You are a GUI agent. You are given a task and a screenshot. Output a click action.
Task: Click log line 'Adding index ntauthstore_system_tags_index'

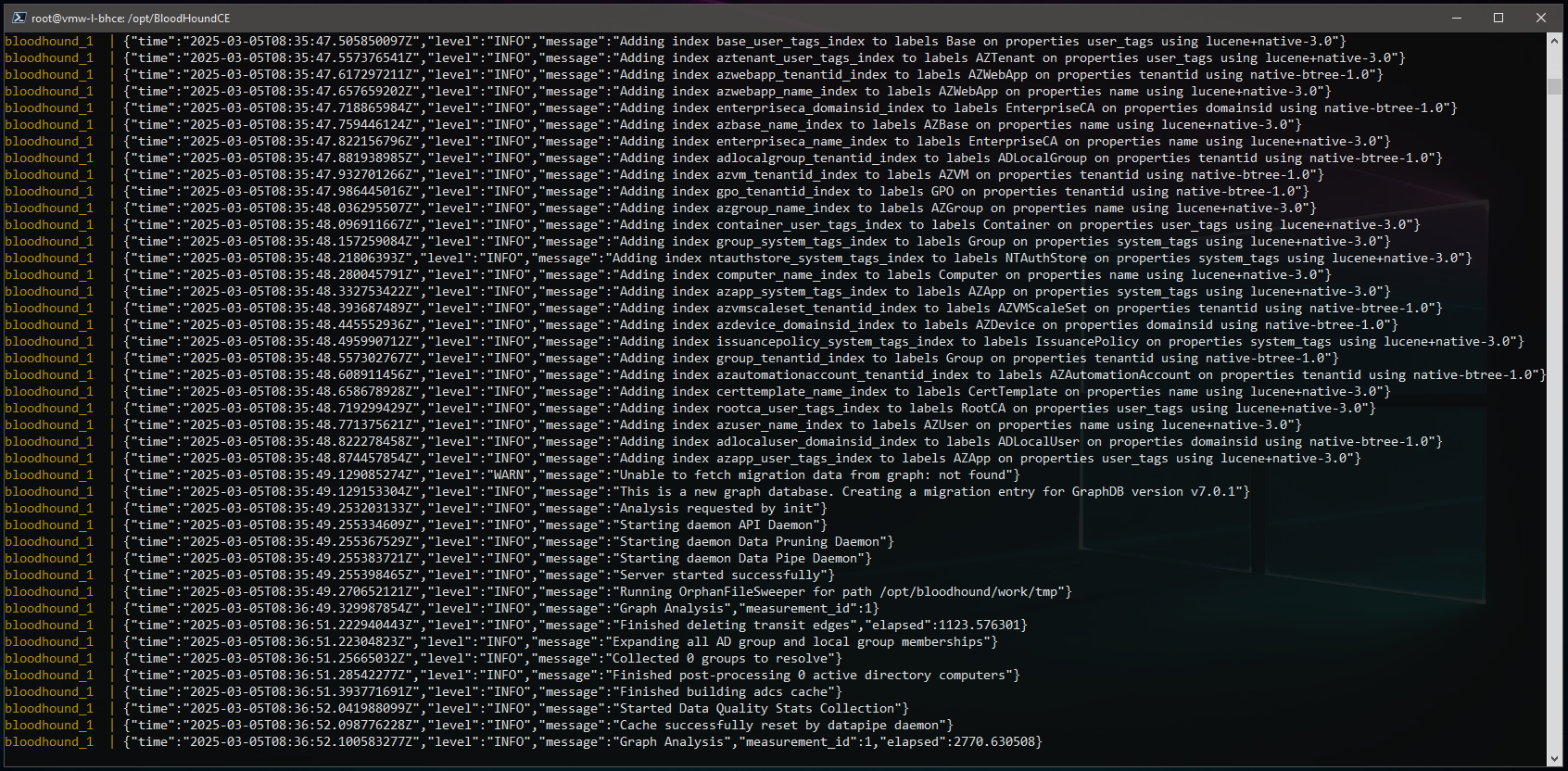739,259
